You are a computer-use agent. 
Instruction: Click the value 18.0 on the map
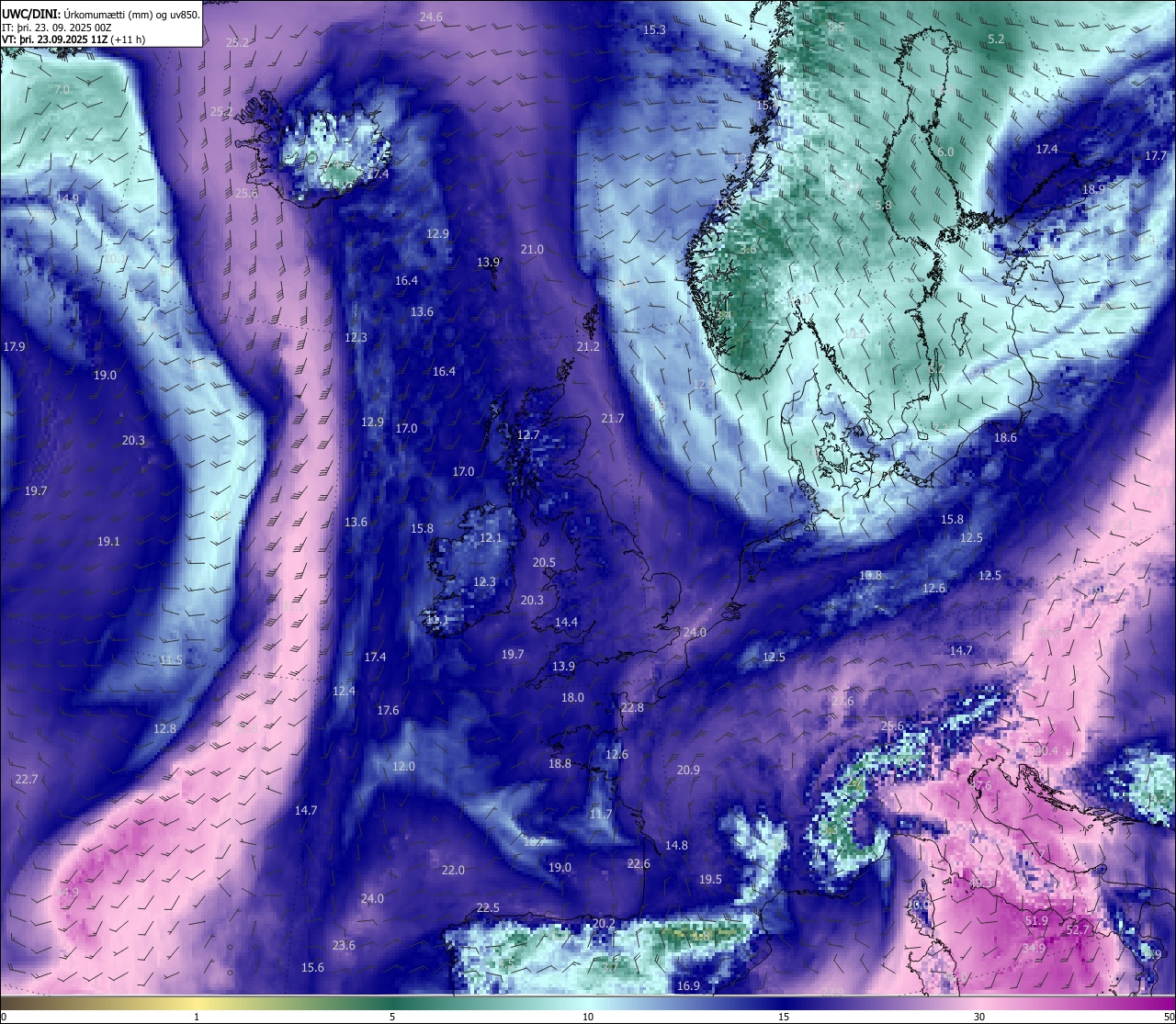point(572,698)
